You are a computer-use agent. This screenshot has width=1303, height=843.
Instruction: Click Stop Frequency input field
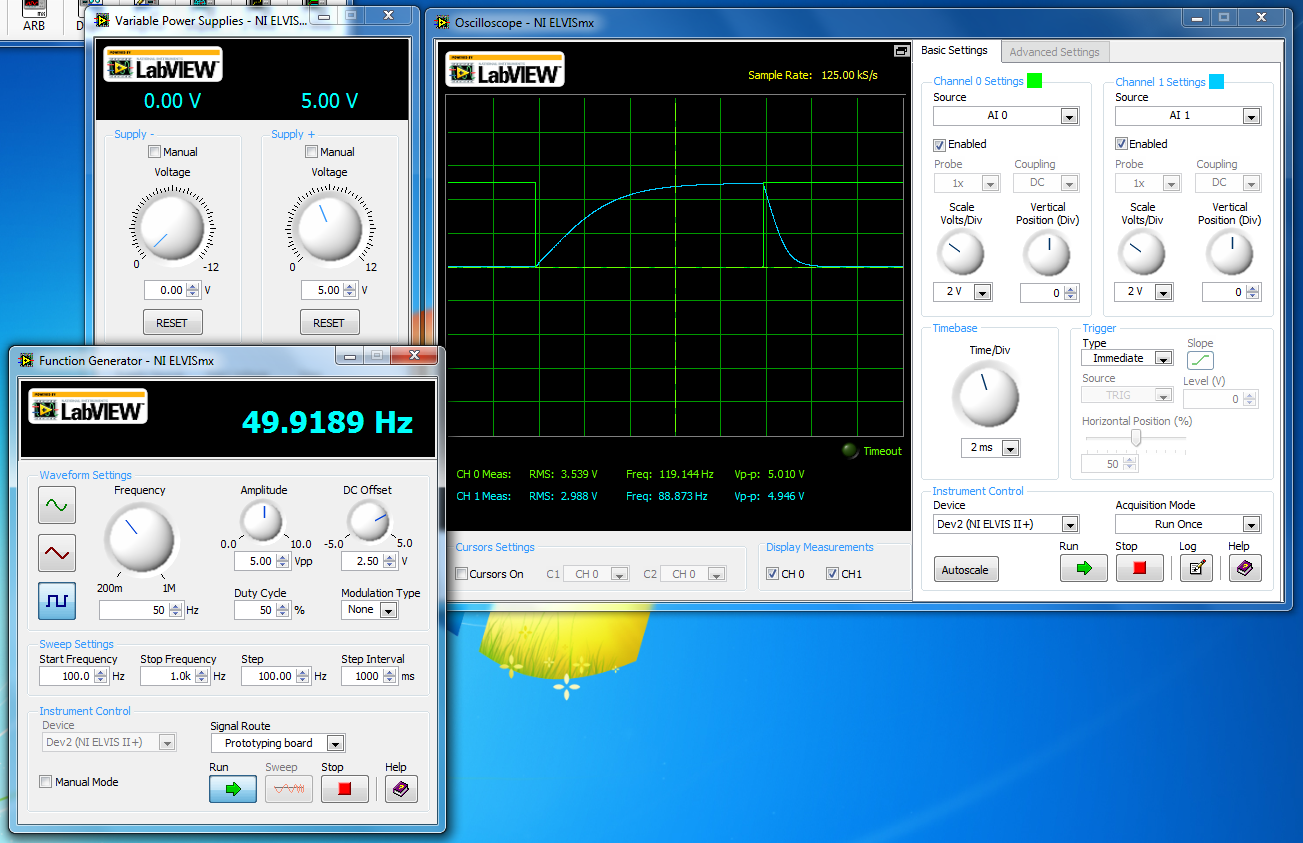point(166,676)
